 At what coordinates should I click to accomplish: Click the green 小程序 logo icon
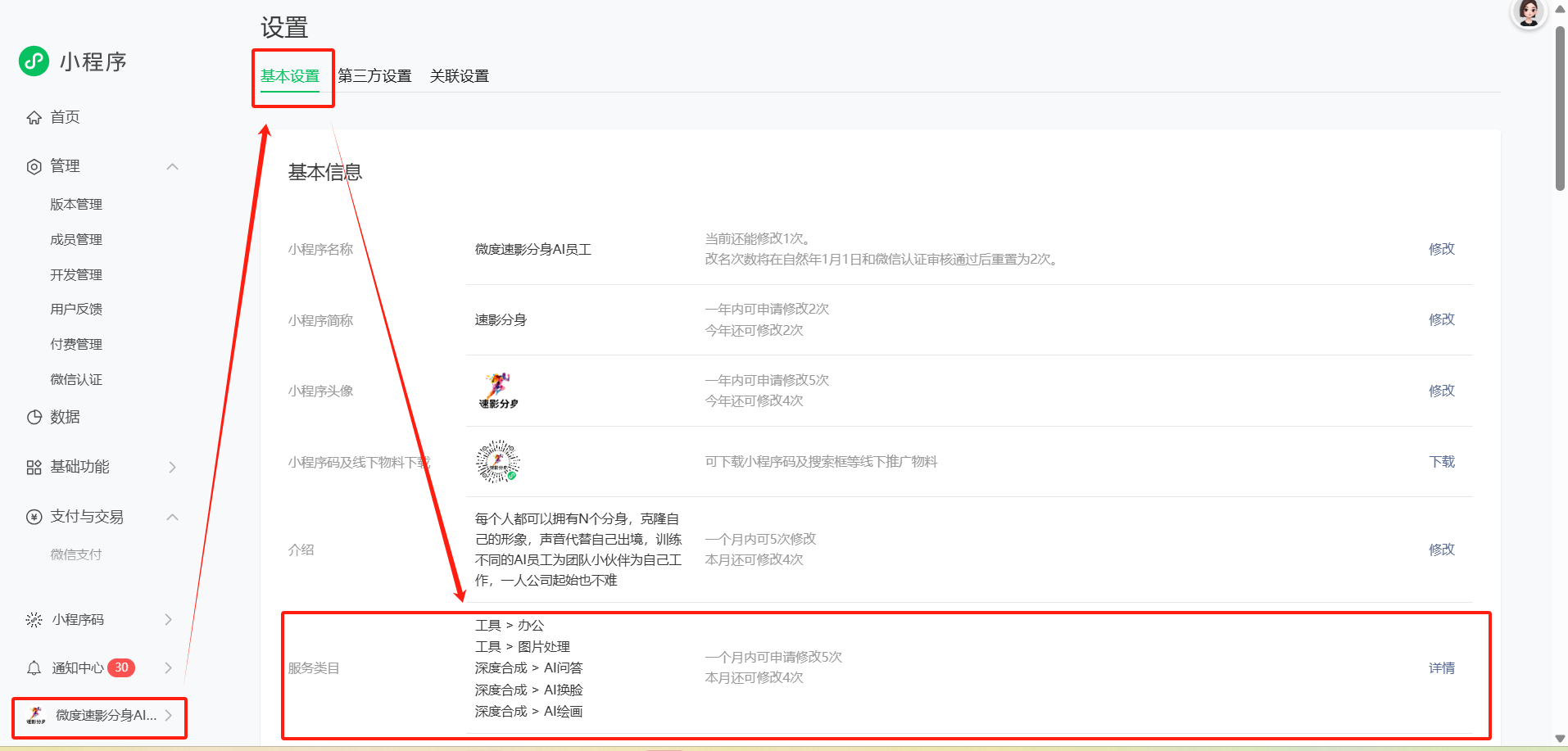(34, 61)
